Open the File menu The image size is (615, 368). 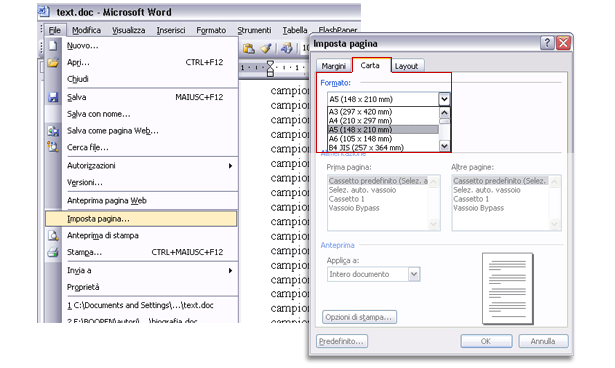pyautogui.click(x=55, y=30)
